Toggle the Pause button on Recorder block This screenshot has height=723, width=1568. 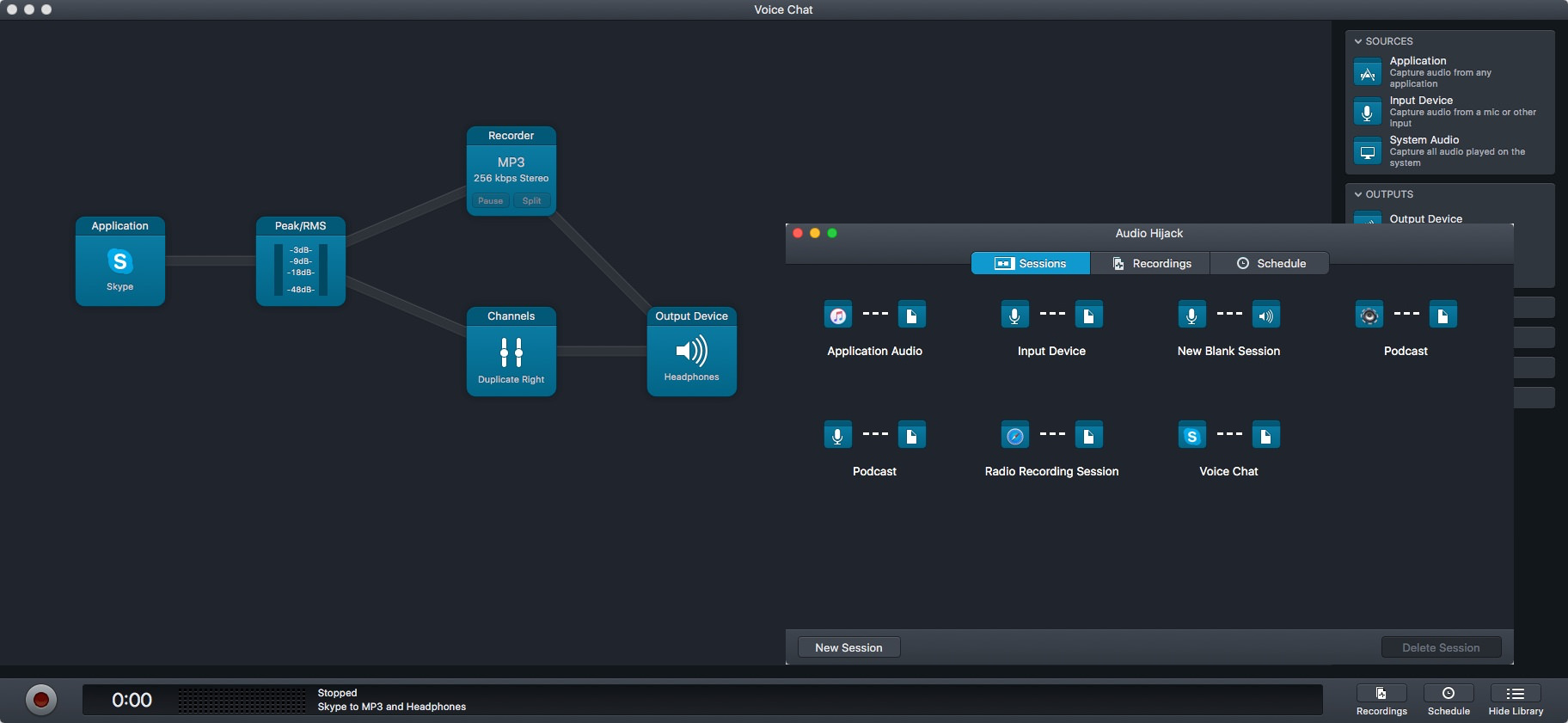[x=490, y=201]
